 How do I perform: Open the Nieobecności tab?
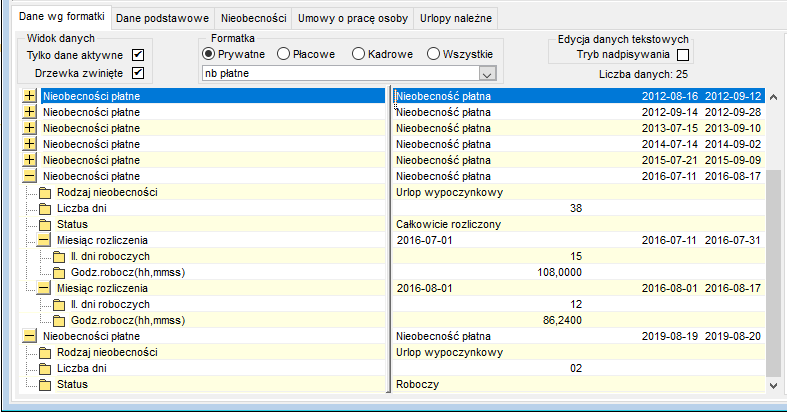coord(253,18)
